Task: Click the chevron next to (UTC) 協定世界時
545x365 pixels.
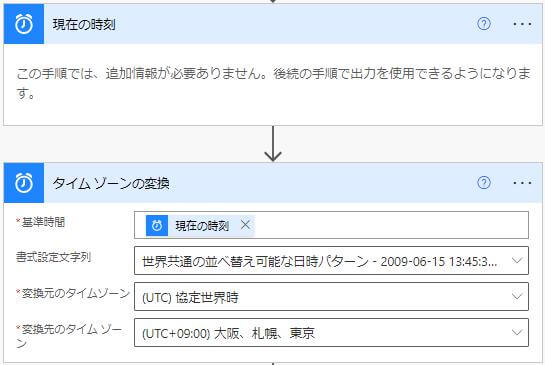Action: pos(517,297)
